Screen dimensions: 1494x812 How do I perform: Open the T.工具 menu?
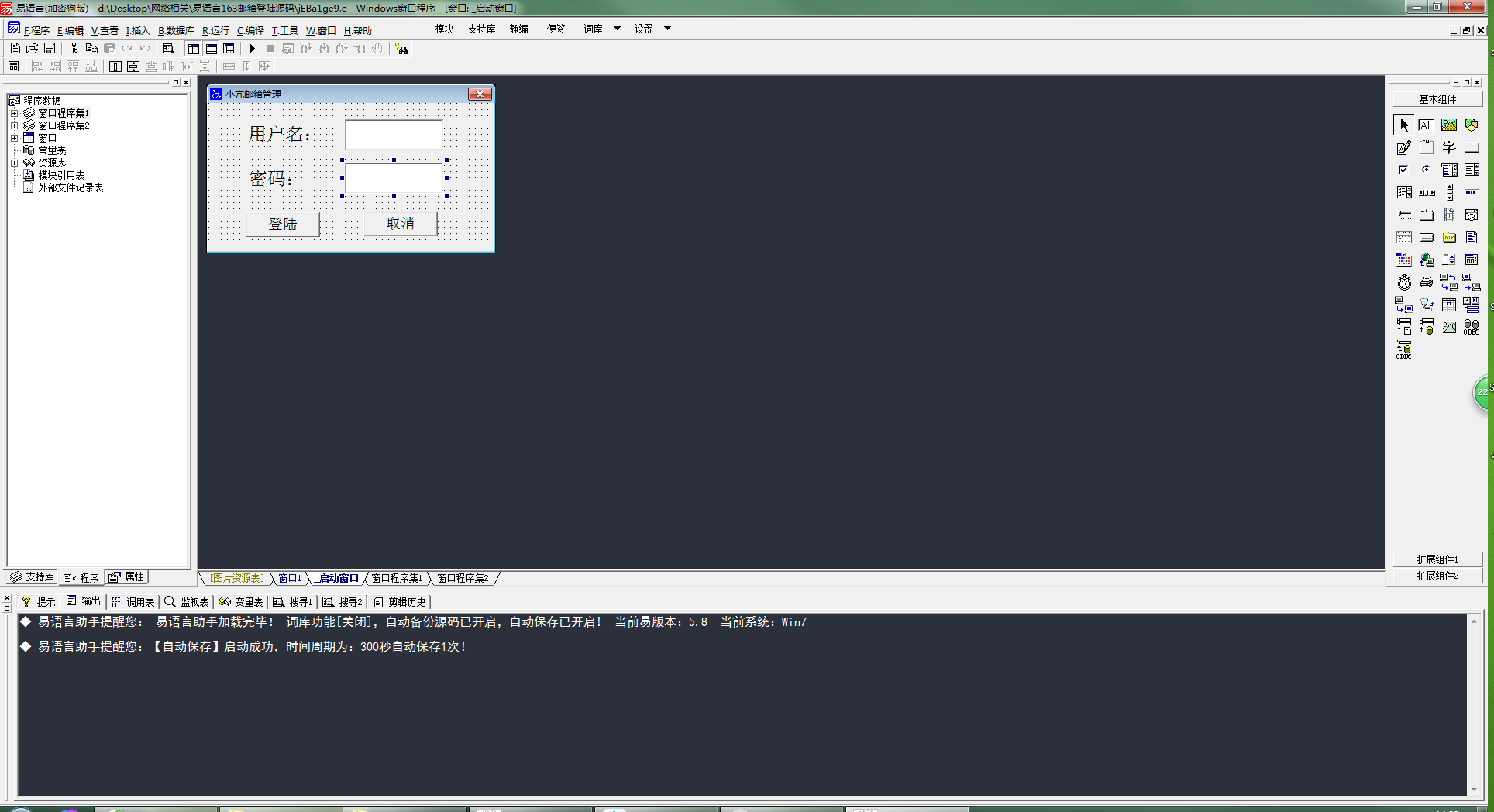[284, 31]
